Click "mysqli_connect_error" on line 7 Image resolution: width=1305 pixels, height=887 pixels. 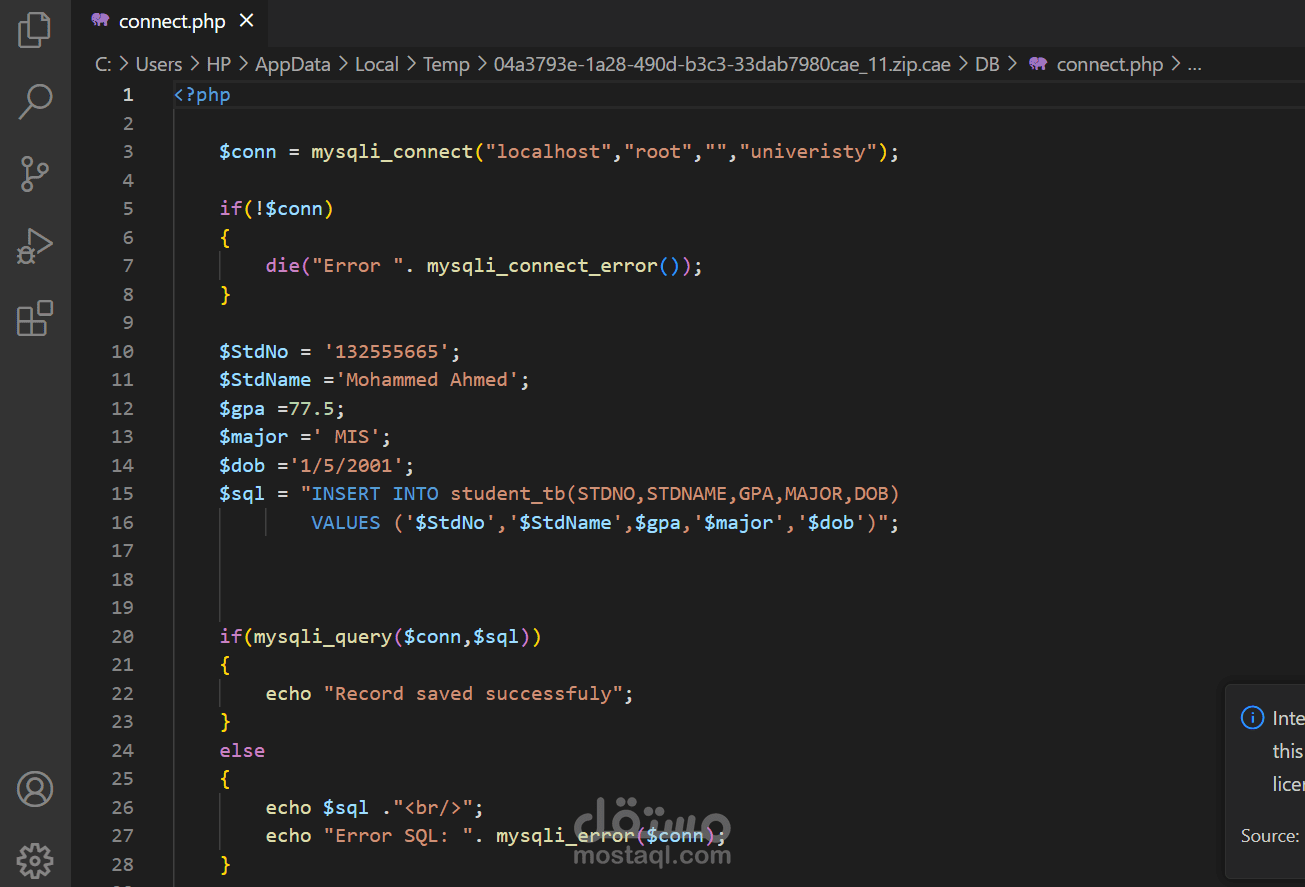pyautogui.click(x=542, y=266)
